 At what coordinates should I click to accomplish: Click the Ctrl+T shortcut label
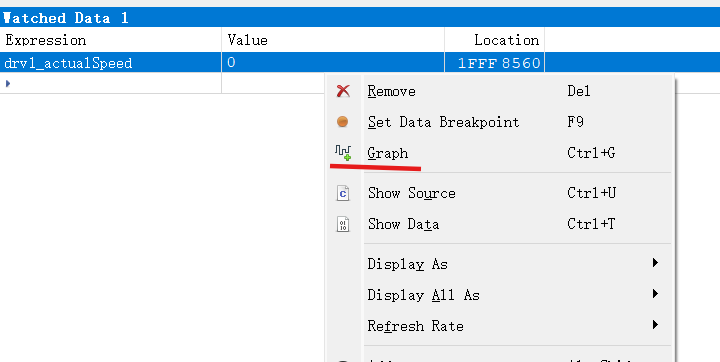coord(591,224)
